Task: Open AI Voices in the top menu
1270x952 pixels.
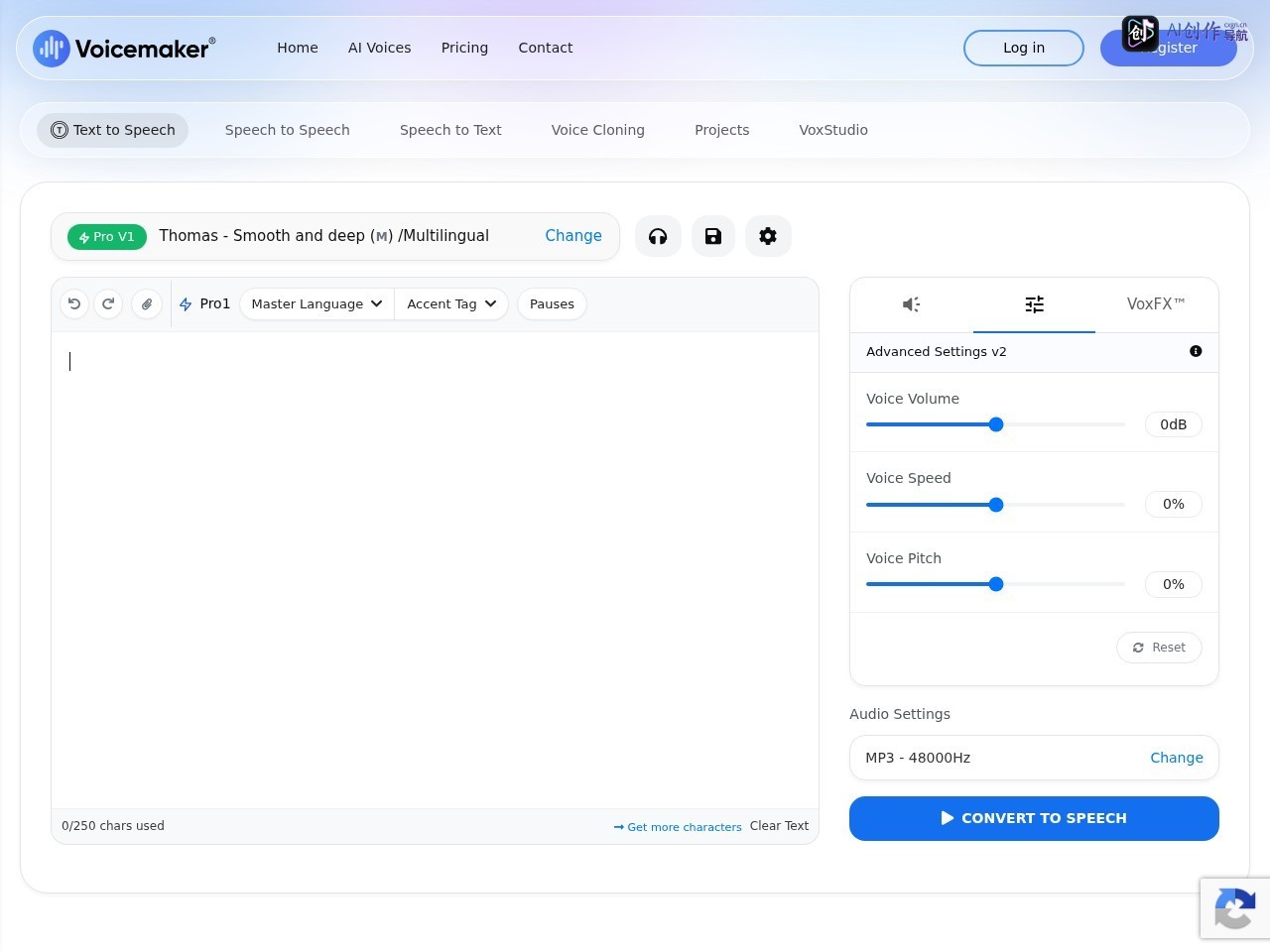Action: click(x=379, y=48)
